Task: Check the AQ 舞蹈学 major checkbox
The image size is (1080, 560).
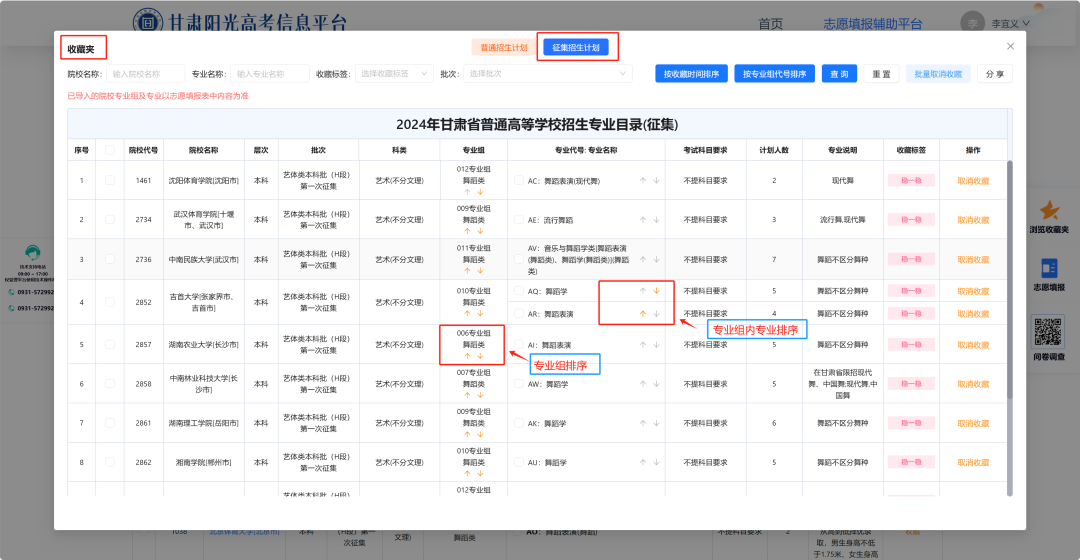Action: (519, 291)
